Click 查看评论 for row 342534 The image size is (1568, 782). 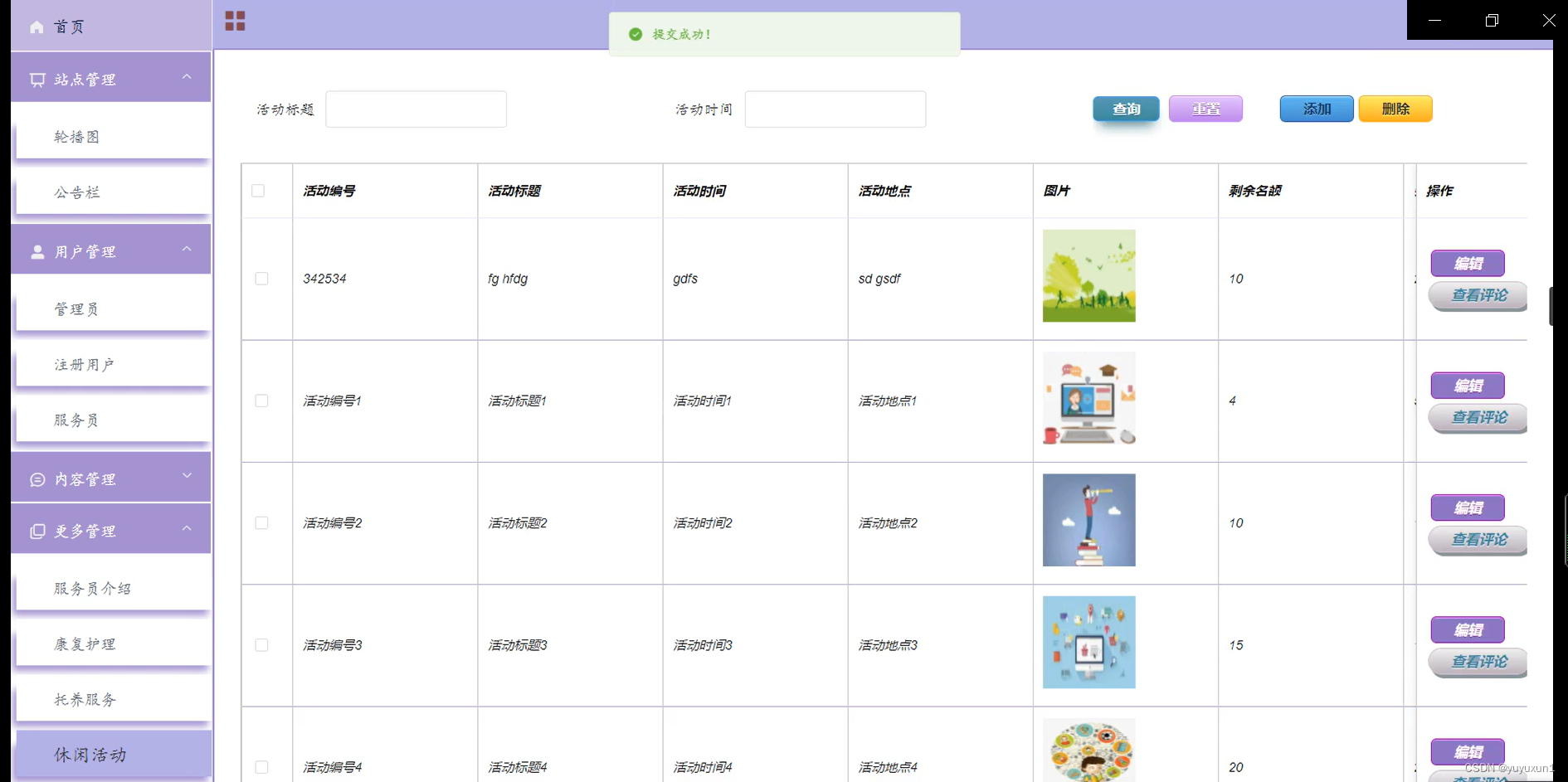pyautogui.click(x=1478, y=295)
